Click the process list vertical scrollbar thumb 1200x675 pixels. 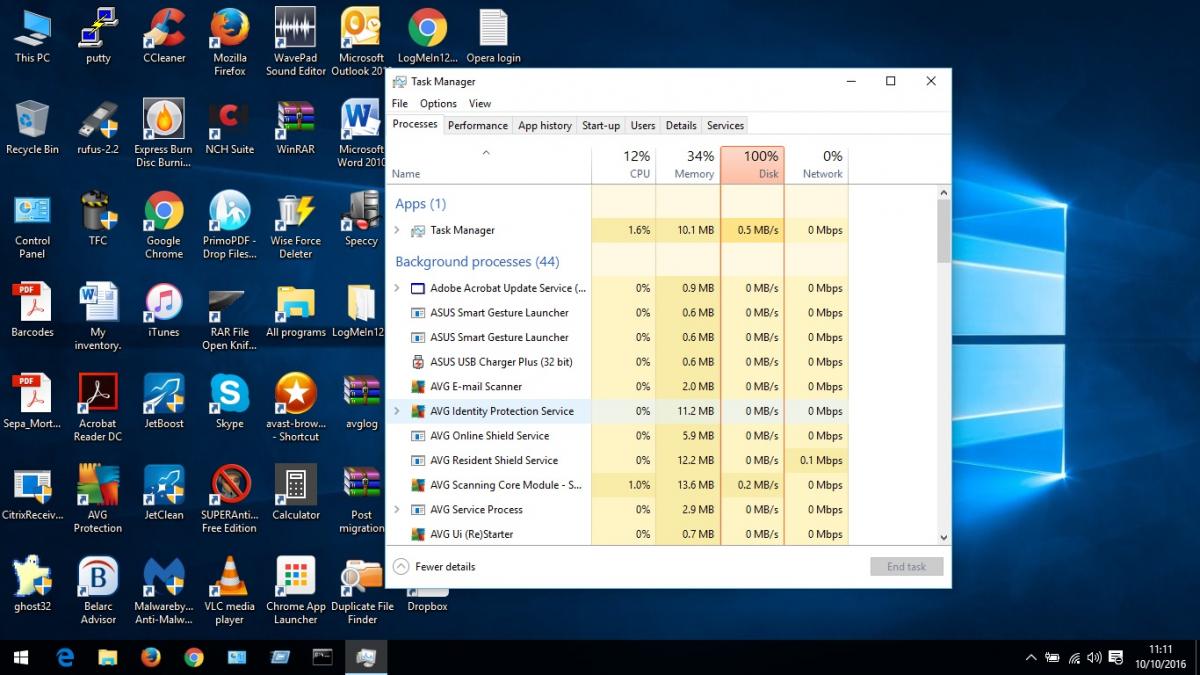pos(943,231)
